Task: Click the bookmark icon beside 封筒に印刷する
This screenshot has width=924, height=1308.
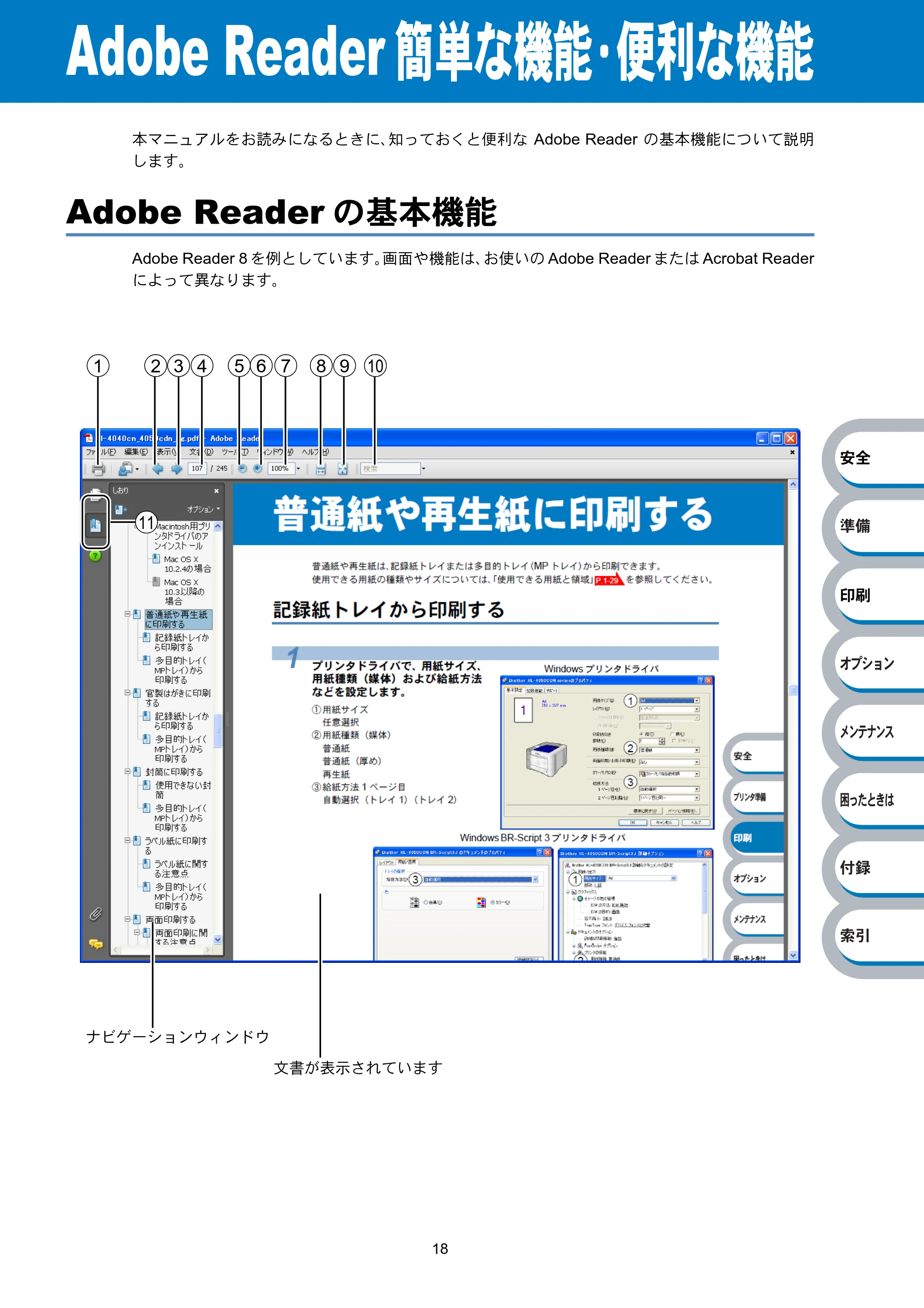Action: tap(137, 772)
